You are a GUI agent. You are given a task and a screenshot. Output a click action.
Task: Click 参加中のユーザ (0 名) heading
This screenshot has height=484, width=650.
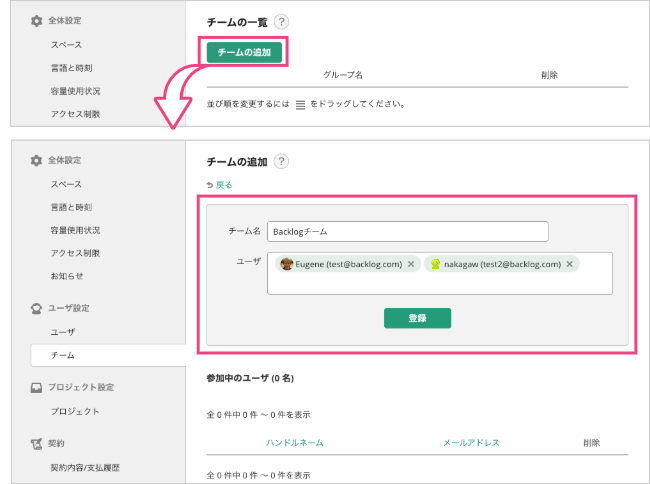pyautogui.click(x=250, y=378)
